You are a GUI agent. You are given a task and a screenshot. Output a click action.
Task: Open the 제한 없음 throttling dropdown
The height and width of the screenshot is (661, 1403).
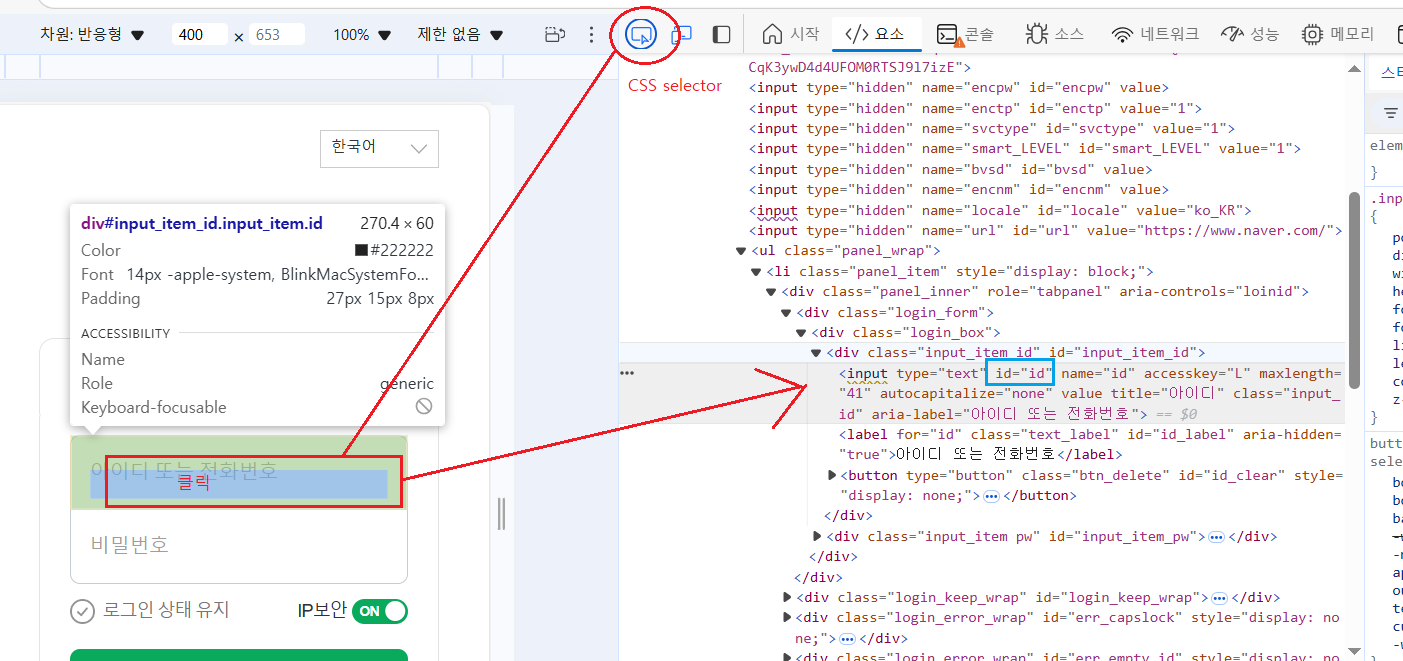pyautogui.click(x=461, y=35)
